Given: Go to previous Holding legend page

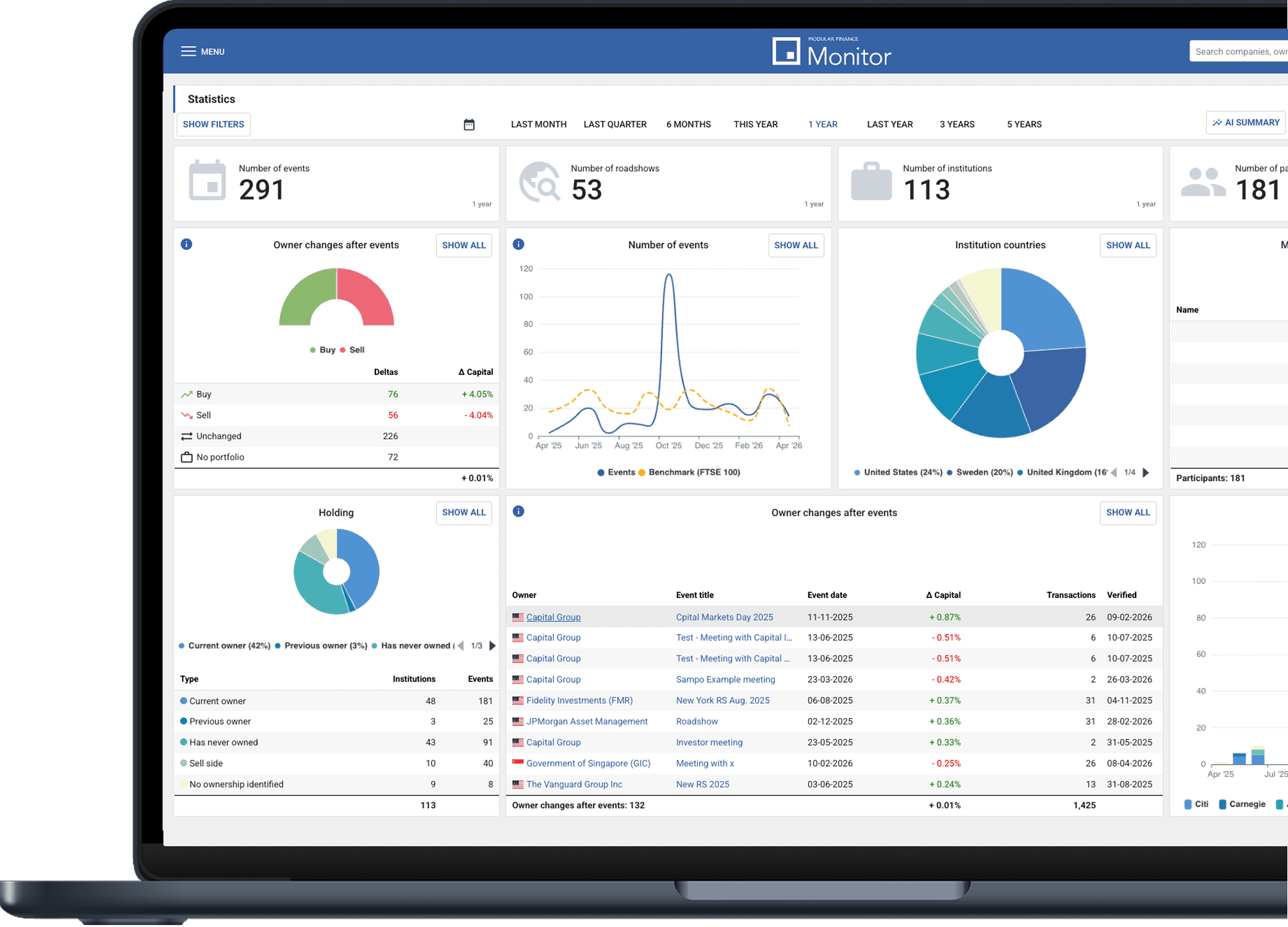Looking at the screenshot, I should point(461,646).
